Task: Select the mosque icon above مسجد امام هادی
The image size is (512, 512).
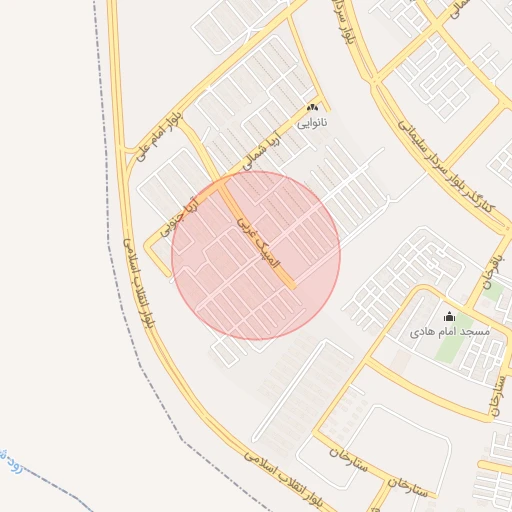Action: 449,316
